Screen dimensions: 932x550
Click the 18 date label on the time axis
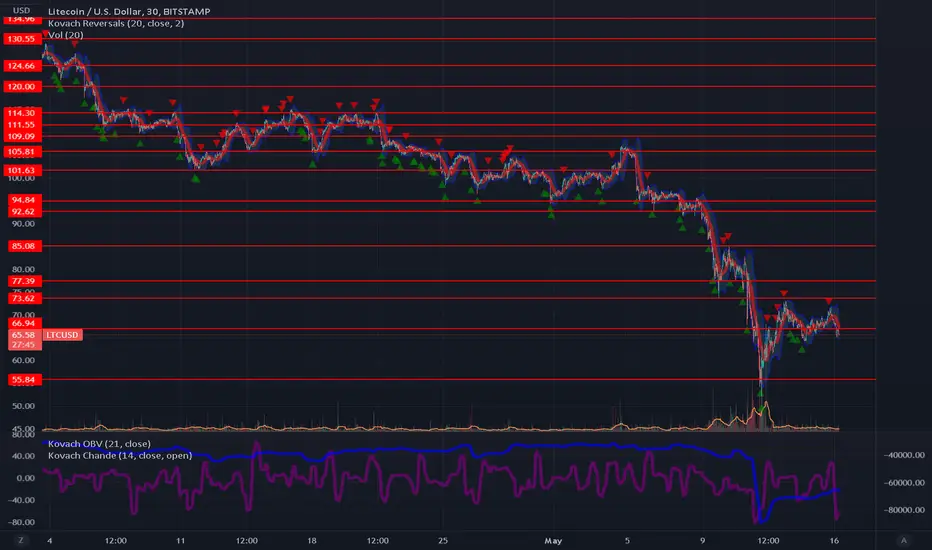click(311, 540)
